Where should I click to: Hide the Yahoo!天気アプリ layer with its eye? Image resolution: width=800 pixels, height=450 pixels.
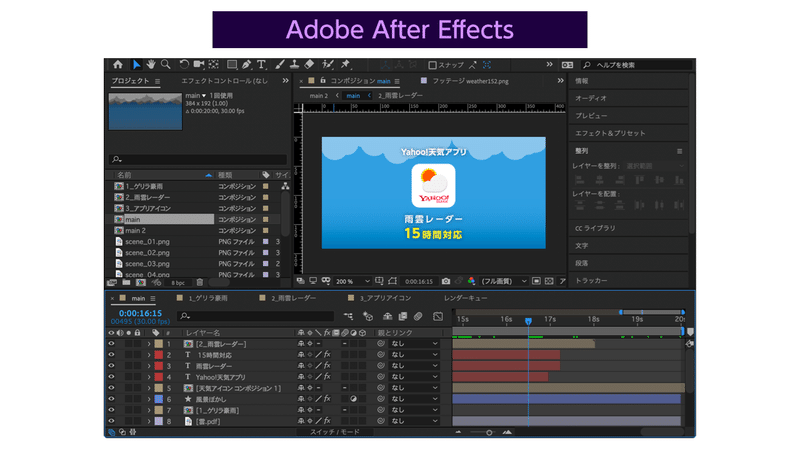pos(111,377)
